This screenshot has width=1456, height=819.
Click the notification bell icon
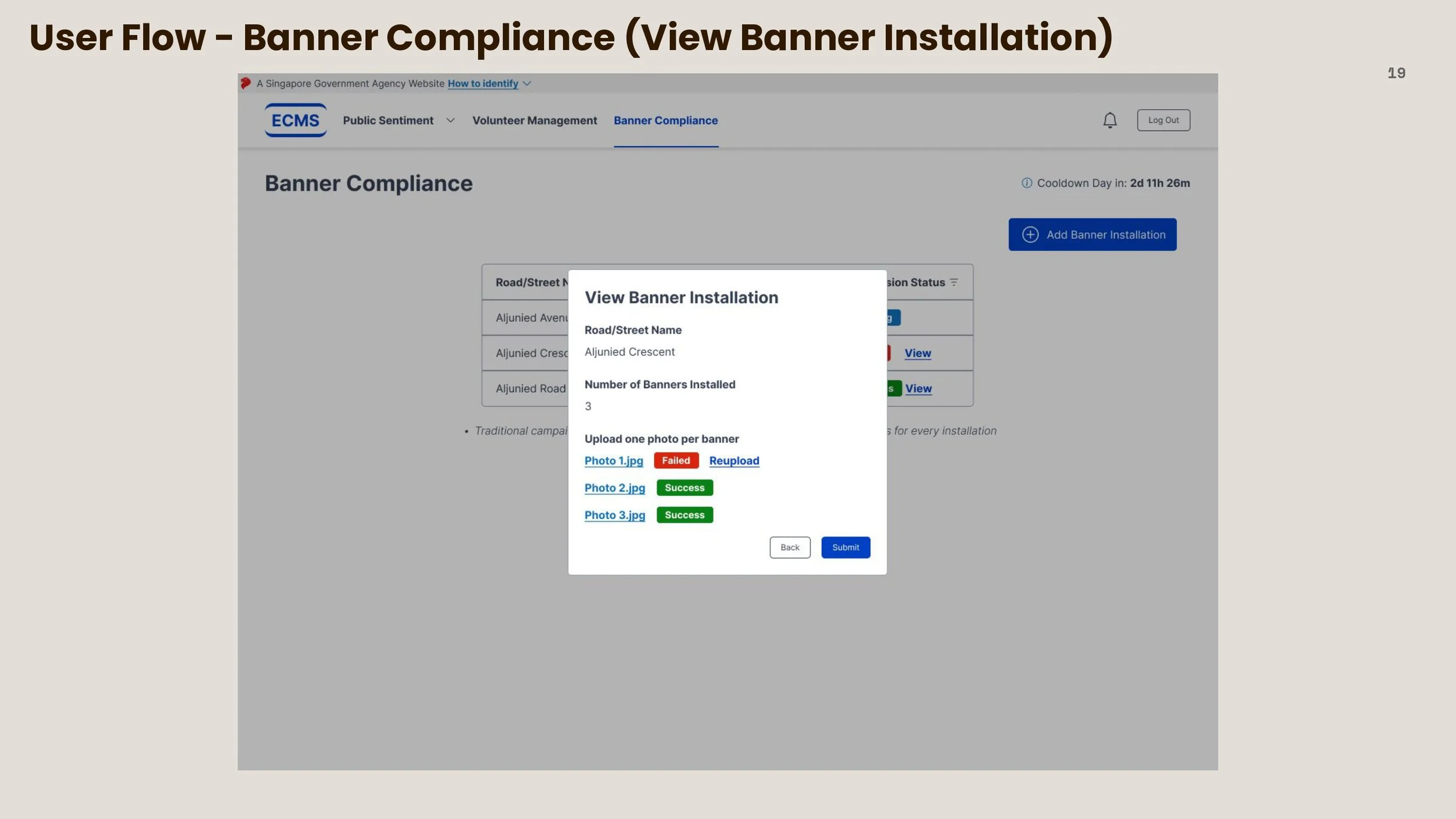tap(1110, 120)
